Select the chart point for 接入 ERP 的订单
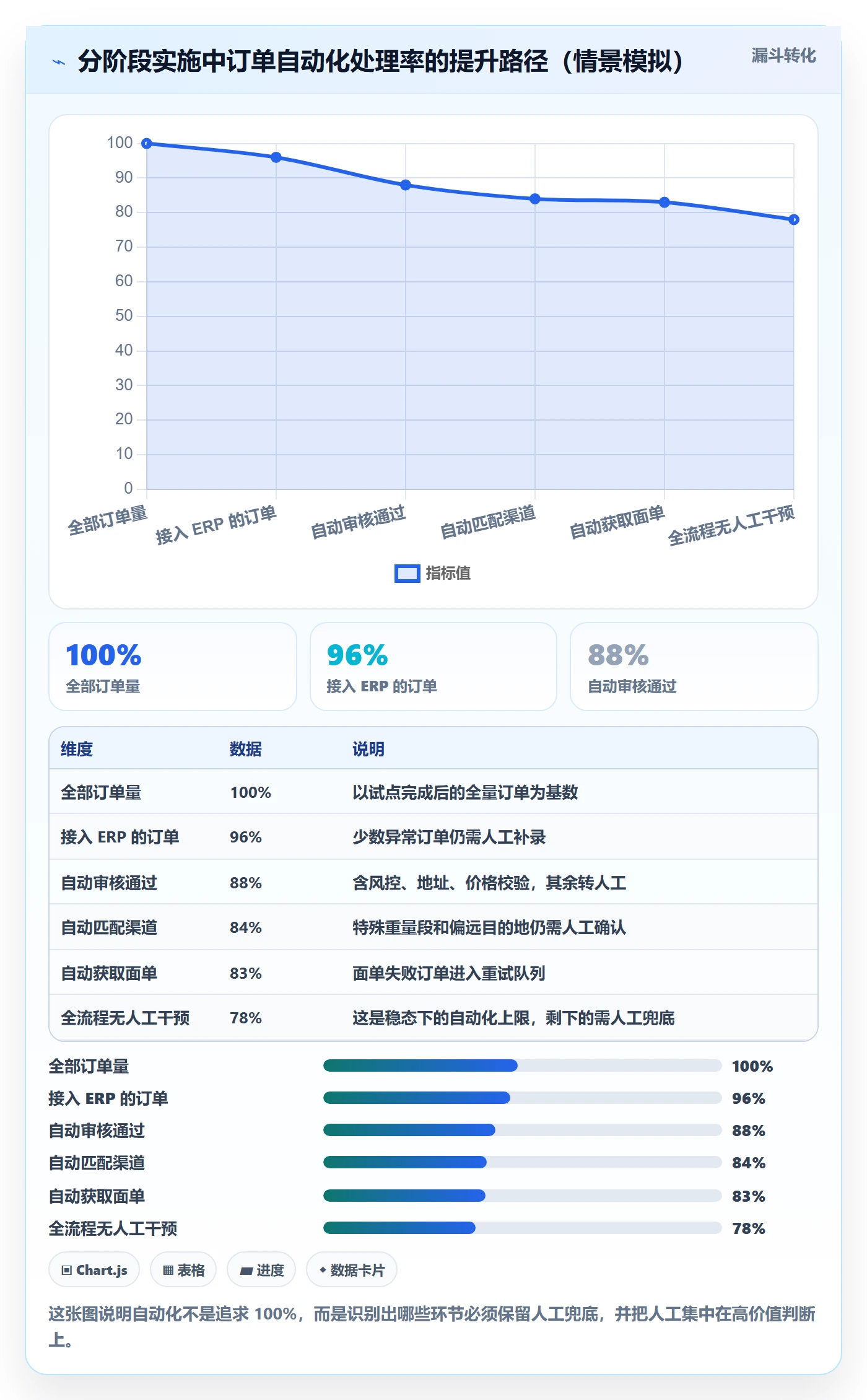The image size is (867, 1400). tap(276, 157)
